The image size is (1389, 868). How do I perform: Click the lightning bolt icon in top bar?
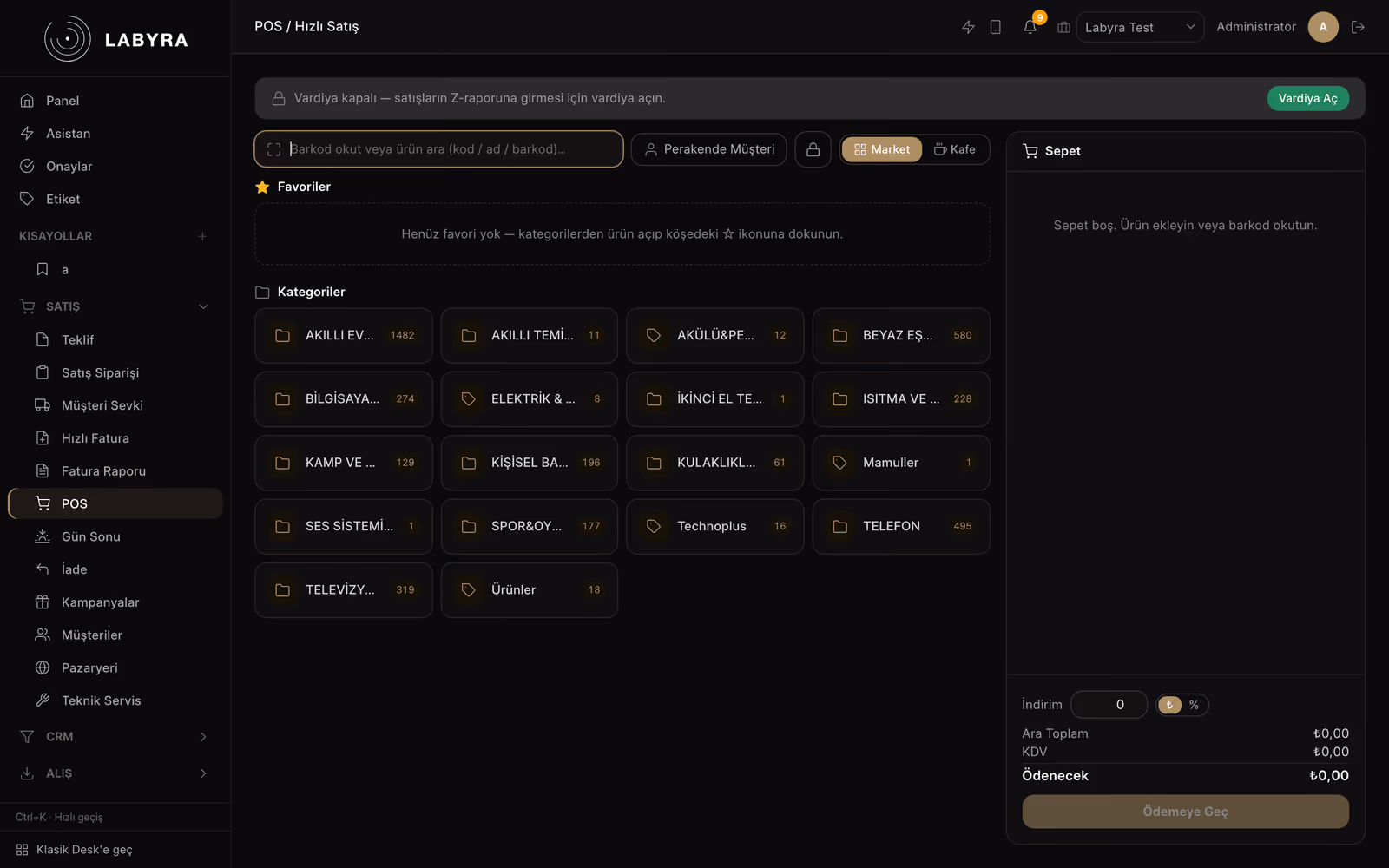tap(968, 27)
